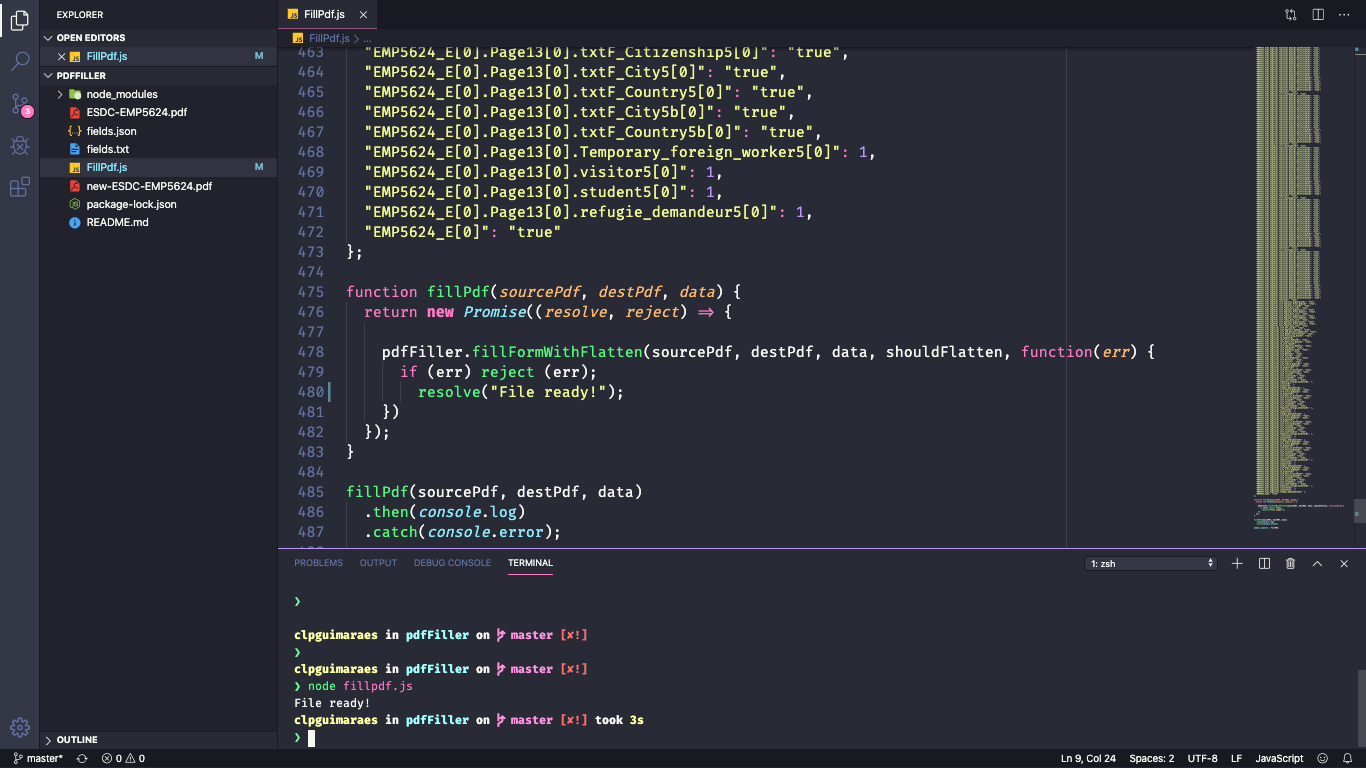Select the FillPdf.js editor tab
This screenshot has height=768, width=1366.
point(325,15)
